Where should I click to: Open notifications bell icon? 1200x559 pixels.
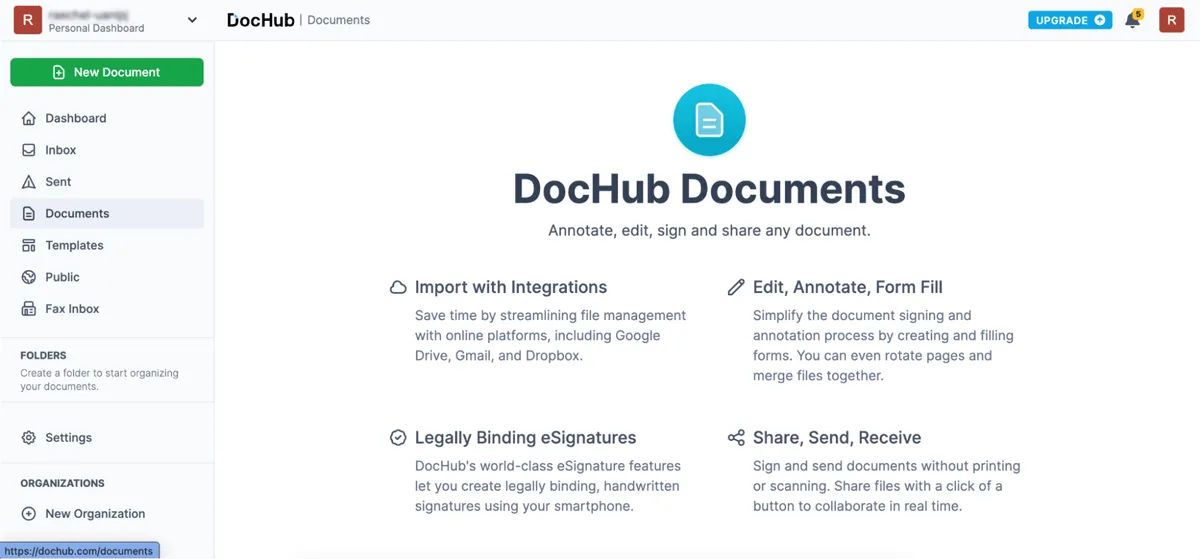click(x=1133, y=20)
